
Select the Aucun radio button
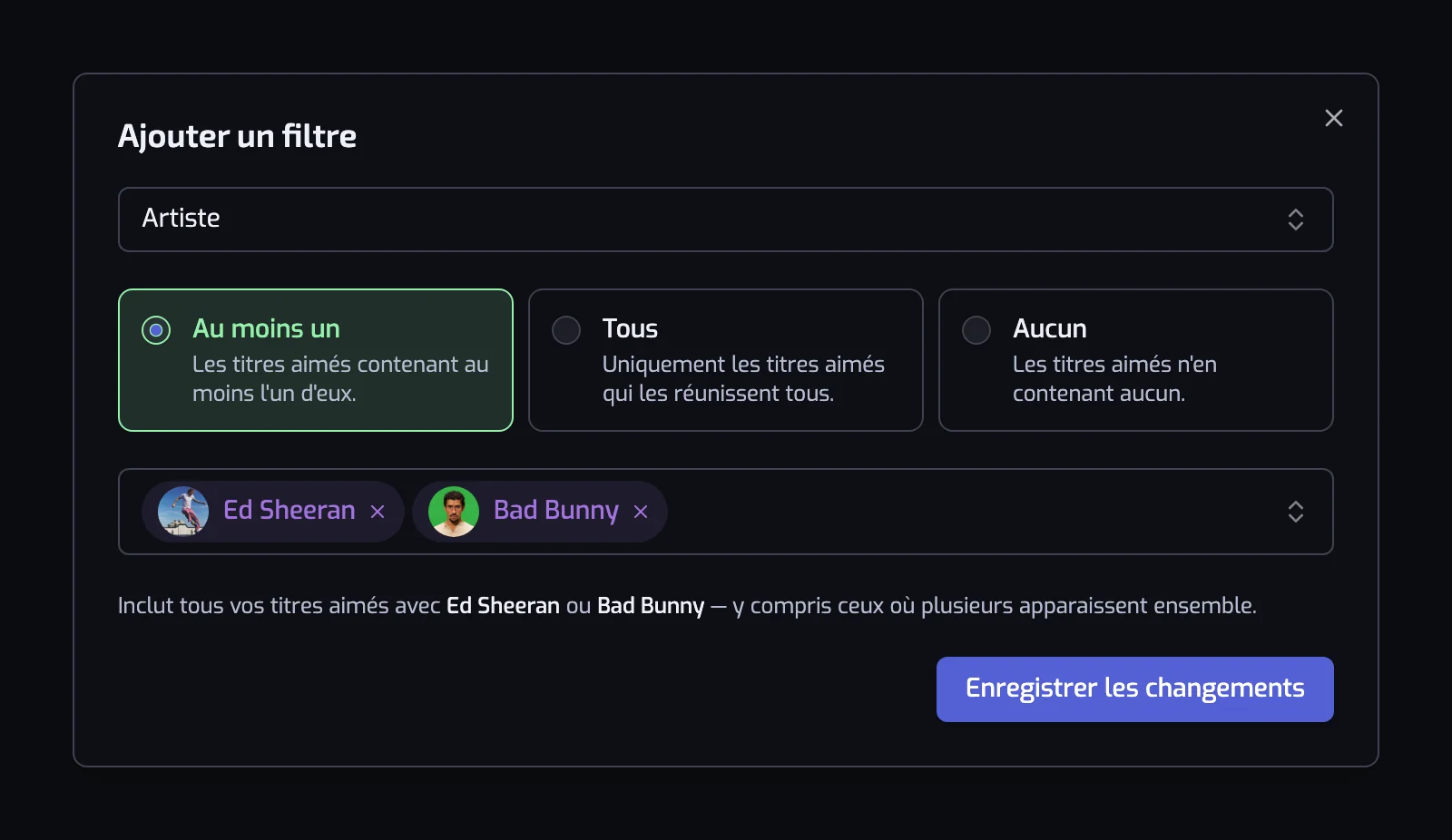[x=976, y=329]
